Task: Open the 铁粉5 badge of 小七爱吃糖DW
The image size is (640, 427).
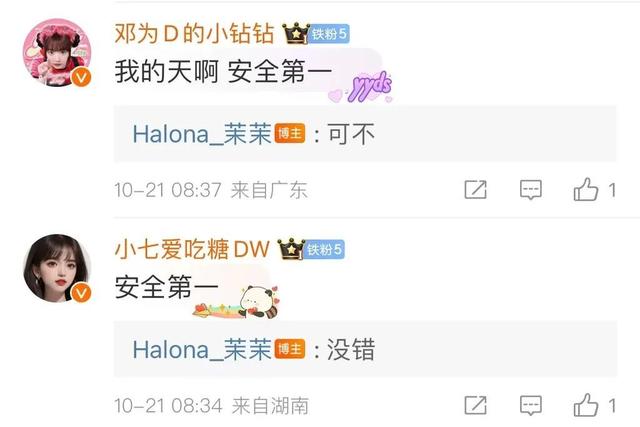Action: (x=325, y=249)
